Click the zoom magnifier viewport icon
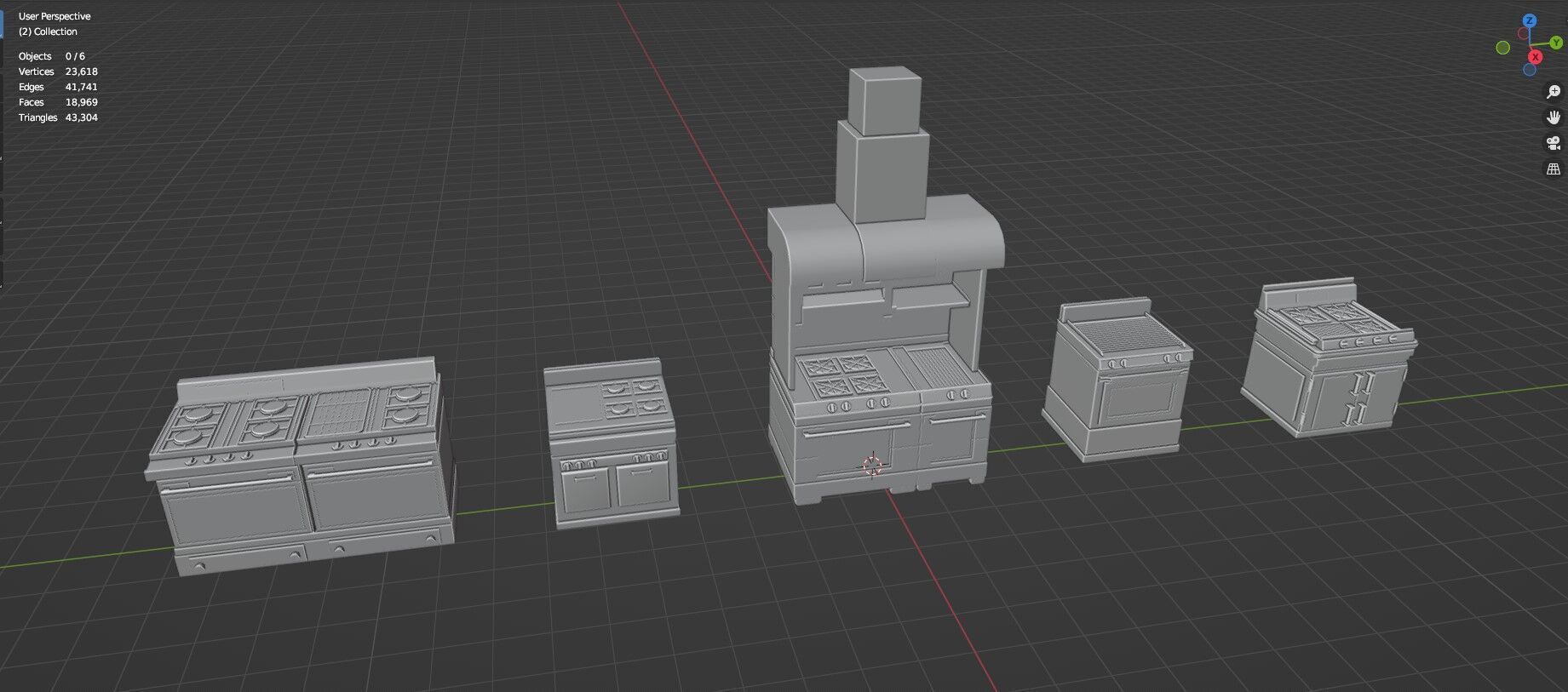This screenshot has height=692, width=1568. click(1554, 92)
